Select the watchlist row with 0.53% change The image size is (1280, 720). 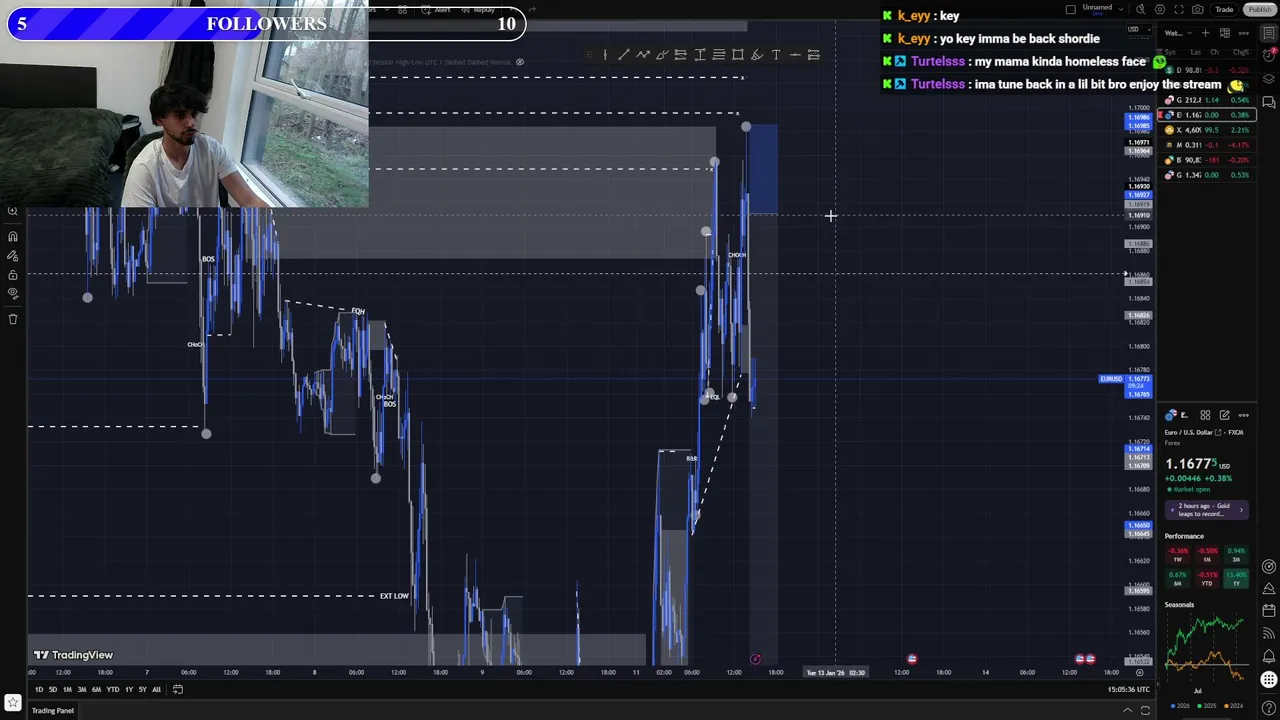click(x=1207, y=175)
